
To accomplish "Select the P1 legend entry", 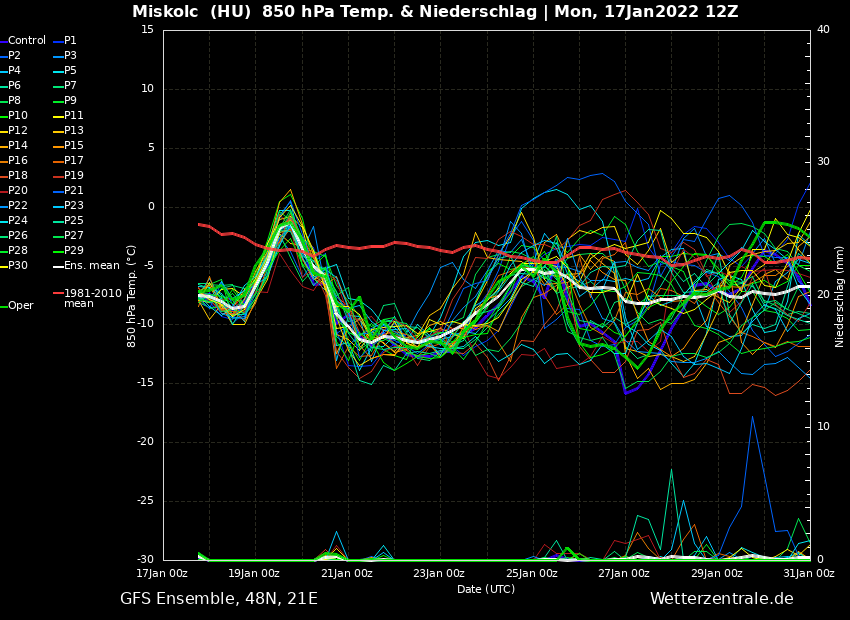I will (70, 41).
